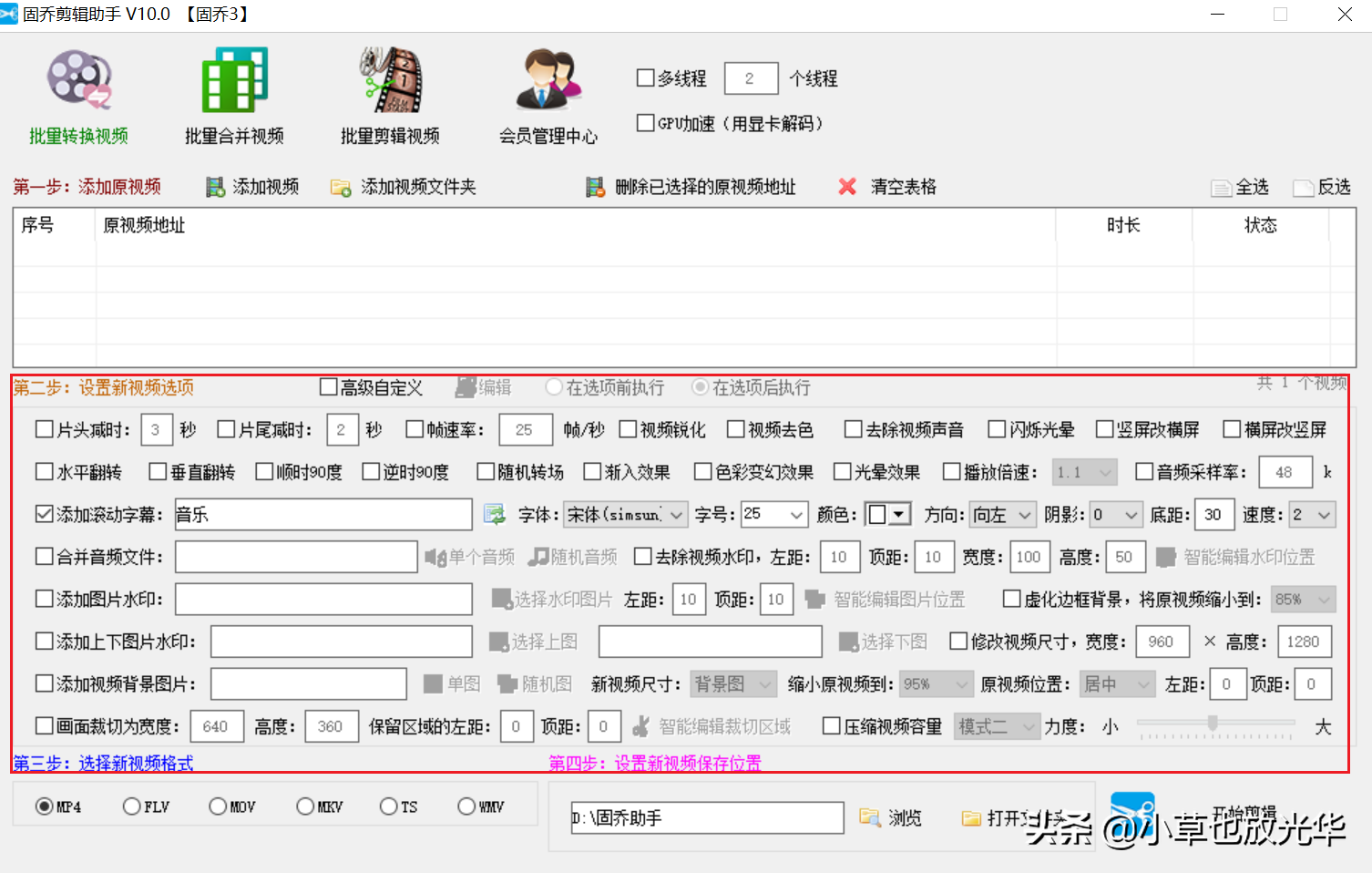Click the 选择上图 icon
Image resolution: width=1372 pixels, height=873 pixels.
[498, 642]
